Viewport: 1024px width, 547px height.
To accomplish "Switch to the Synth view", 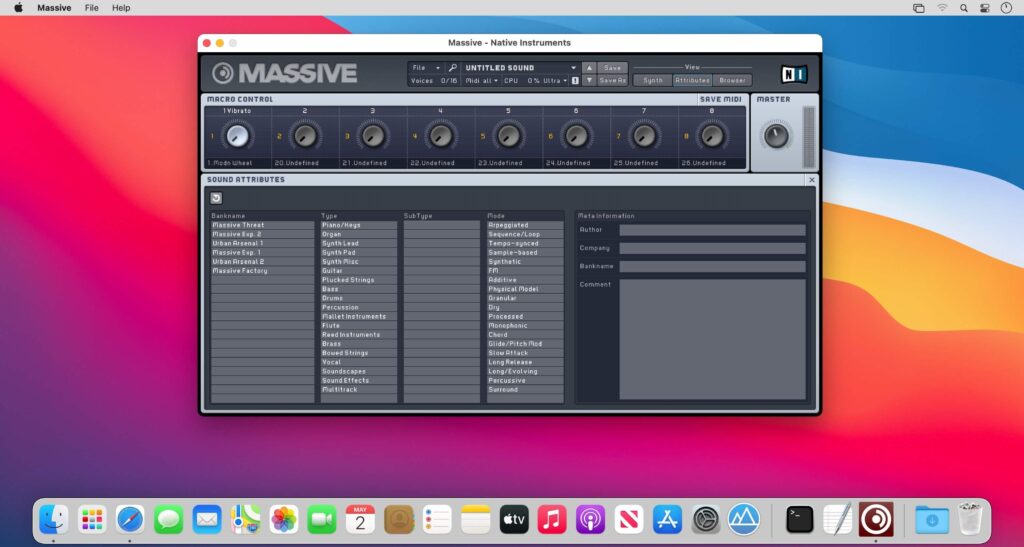I will 652,80.
